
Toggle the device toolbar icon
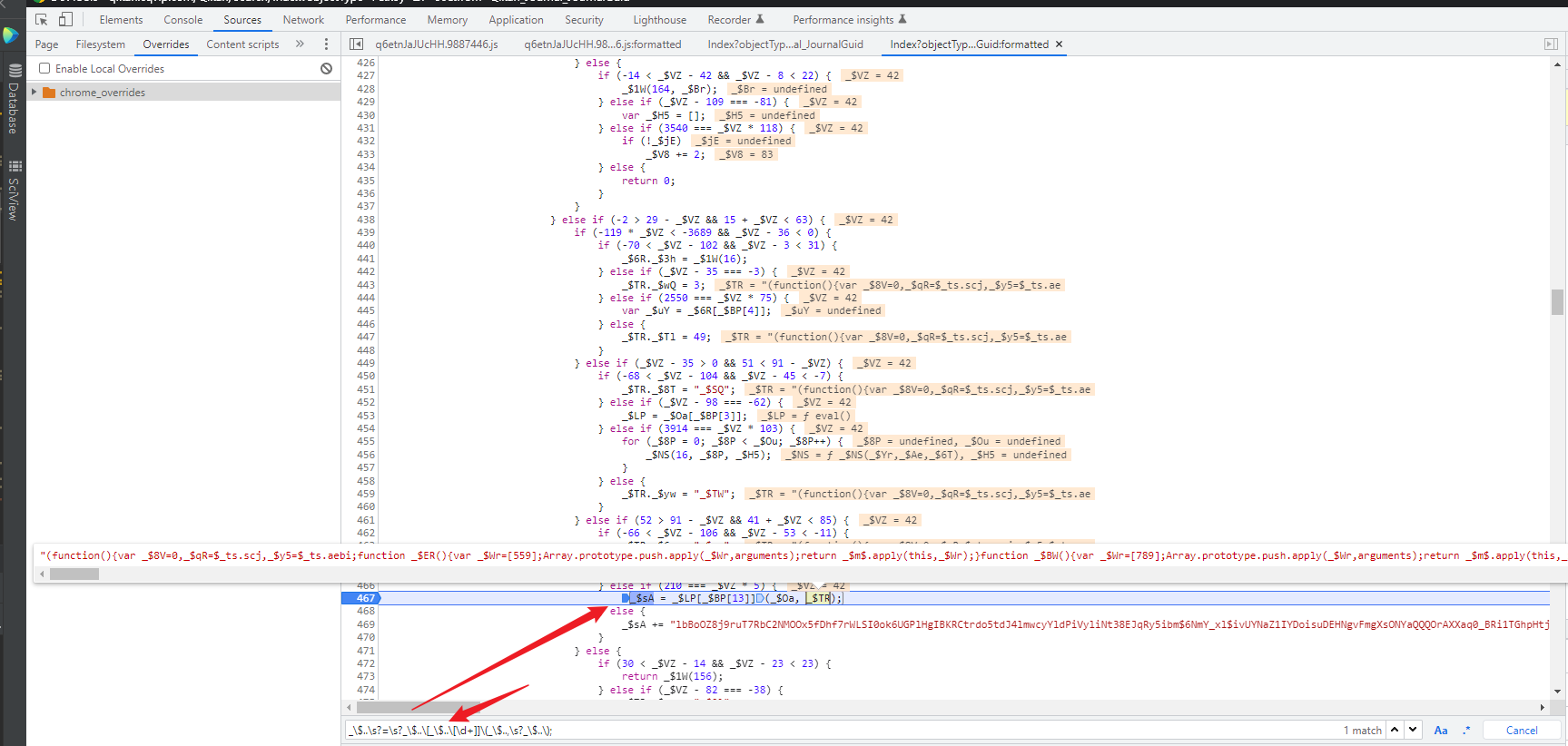(65, 19)
